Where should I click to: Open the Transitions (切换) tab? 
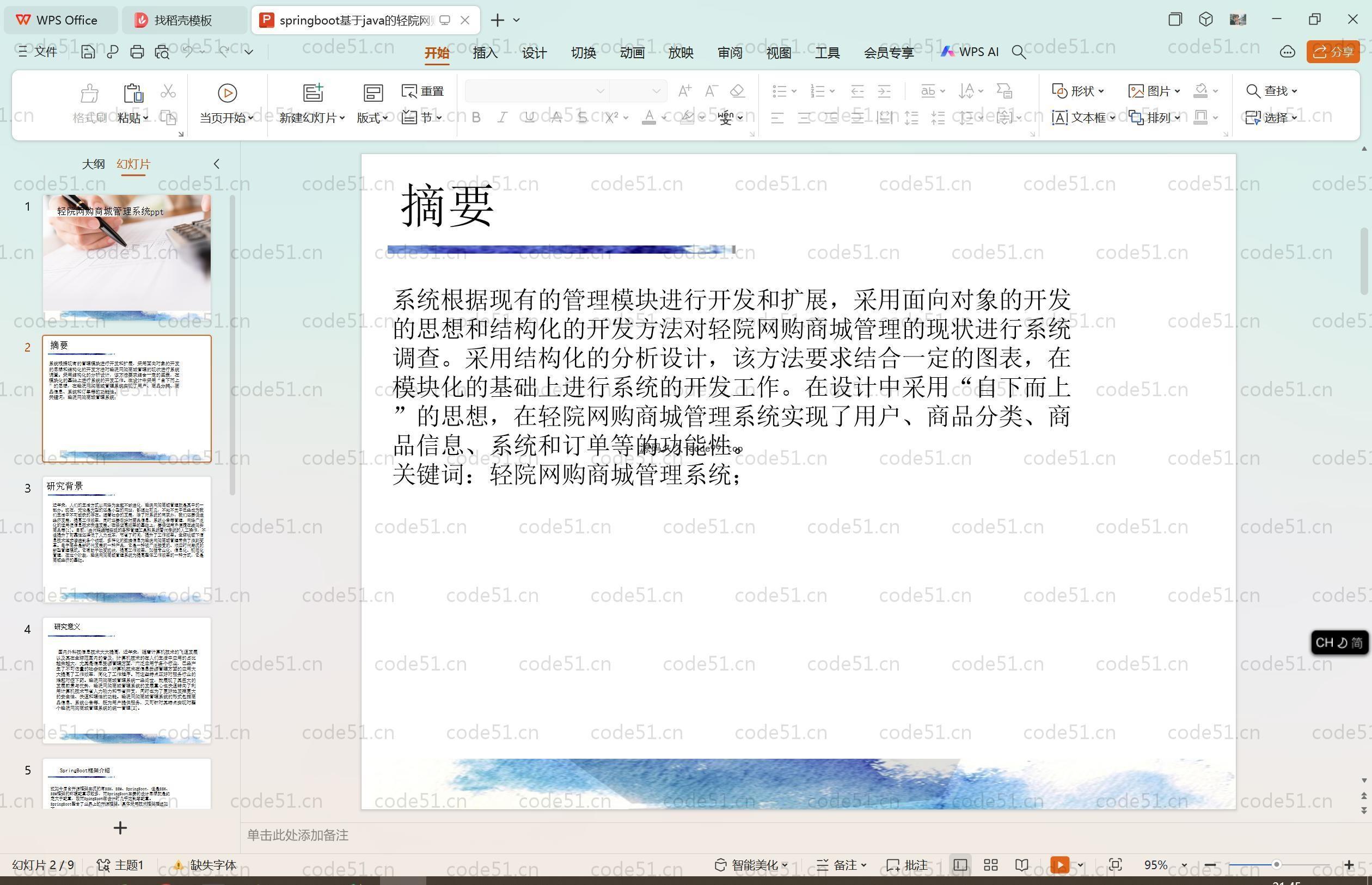583,53
